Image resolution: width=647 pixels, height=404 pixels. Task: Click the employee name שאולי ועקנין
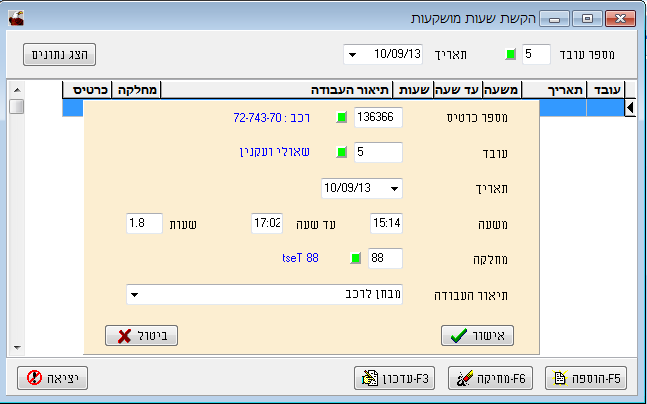click(x=274, y=152)
